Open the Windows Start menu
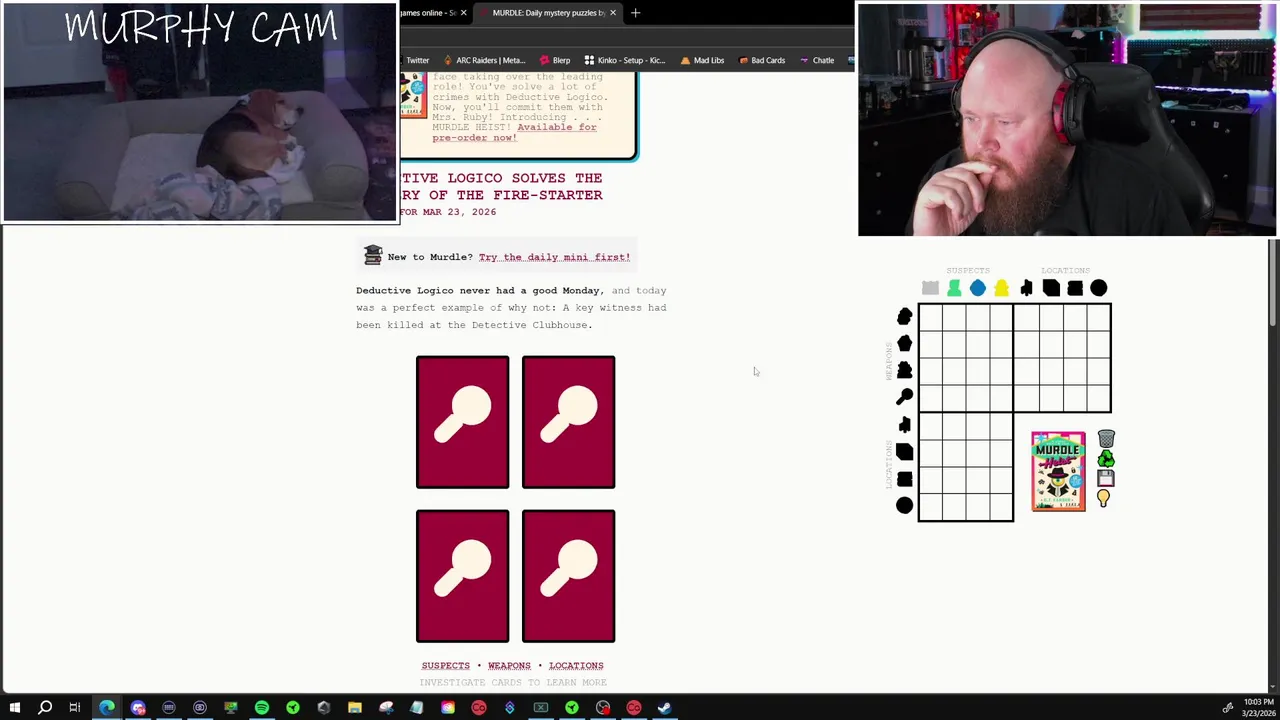Viewport: 1280px width, 720px height. pos(14,708)
